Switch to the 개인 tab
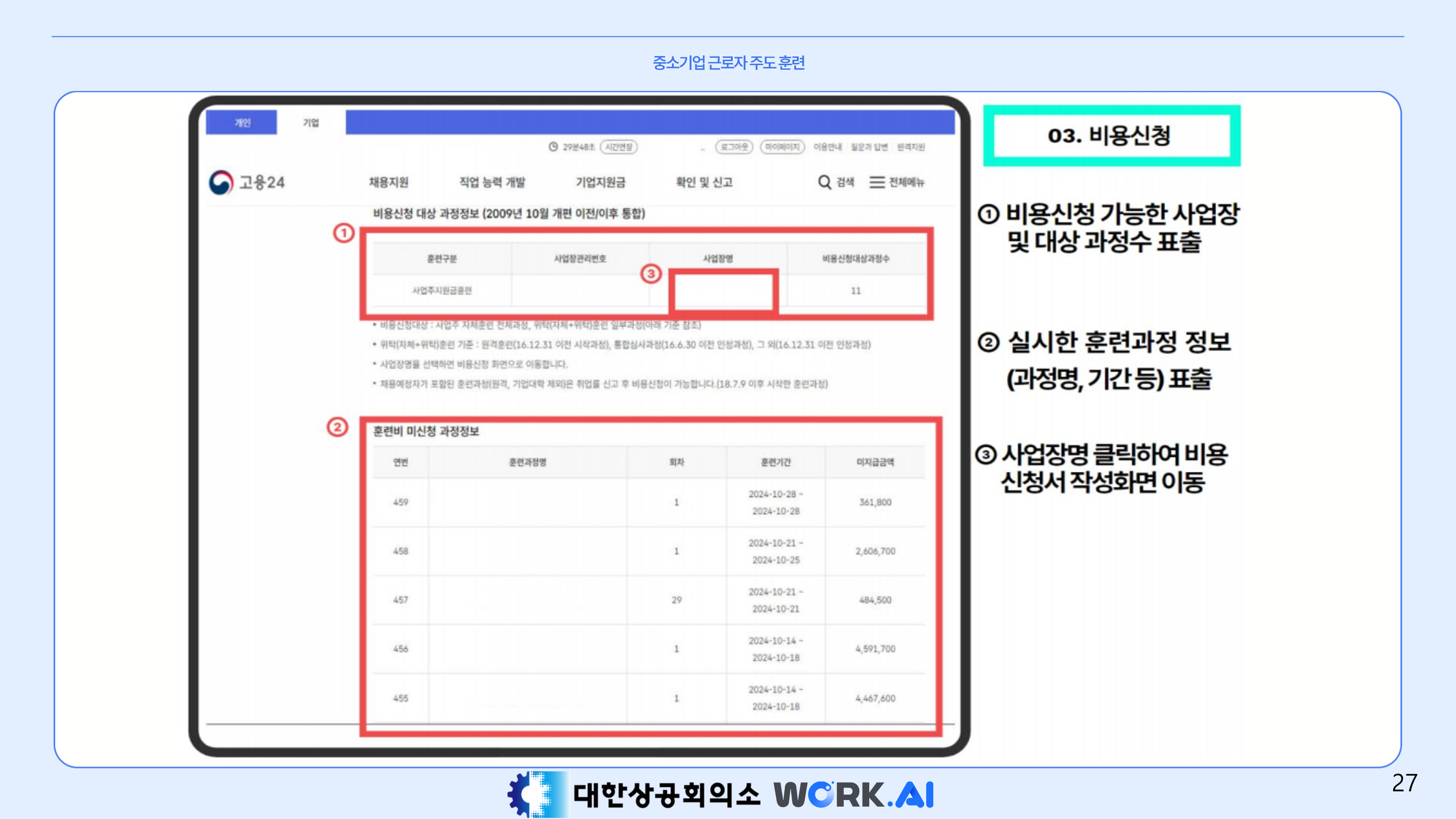 click(242, 123)
